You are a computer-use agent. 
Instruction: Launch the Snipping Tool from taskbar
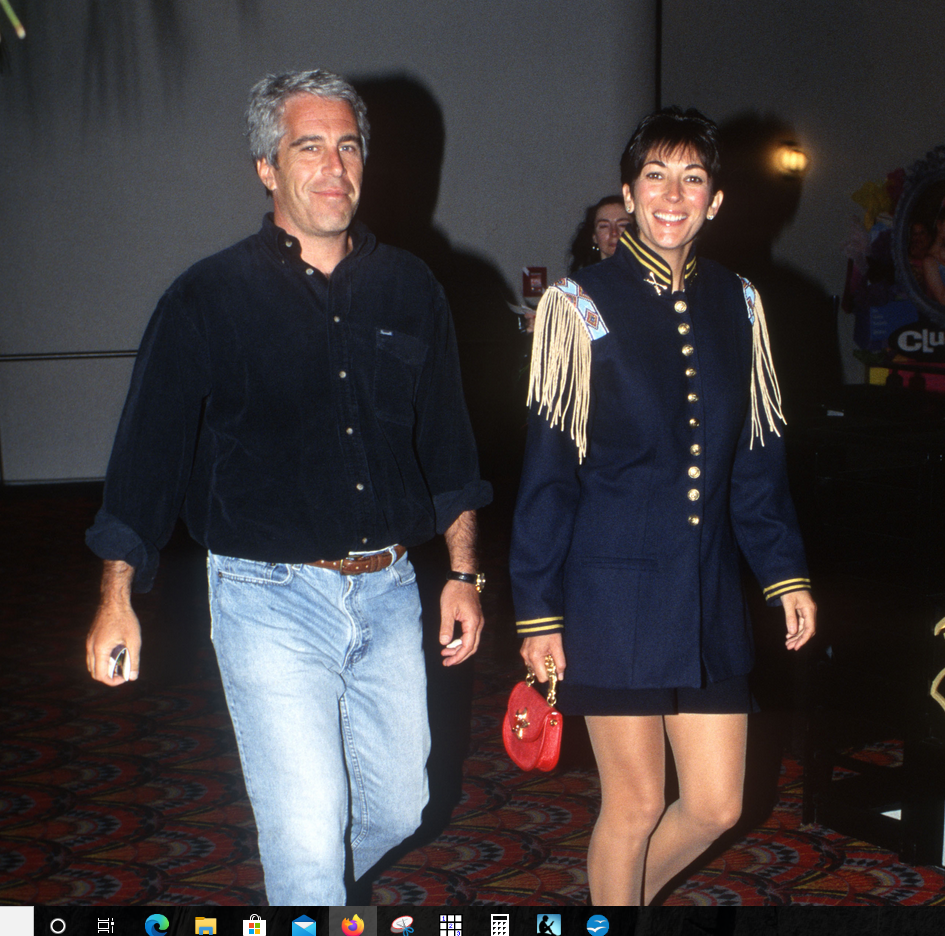tap(402, 924)
